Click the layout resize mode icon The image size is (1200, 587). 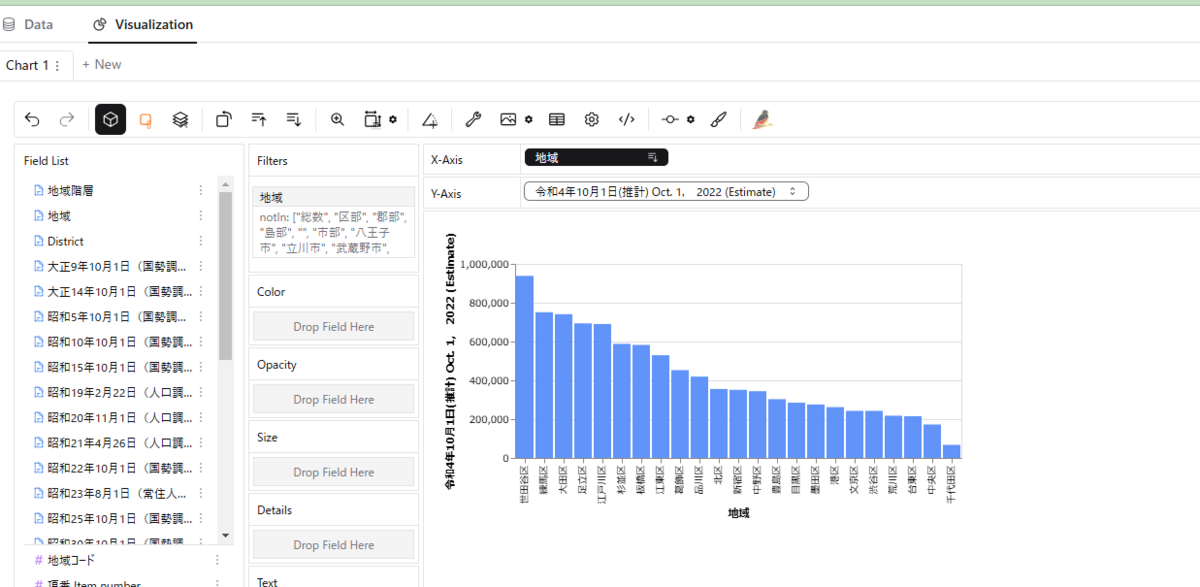point(372,120)
